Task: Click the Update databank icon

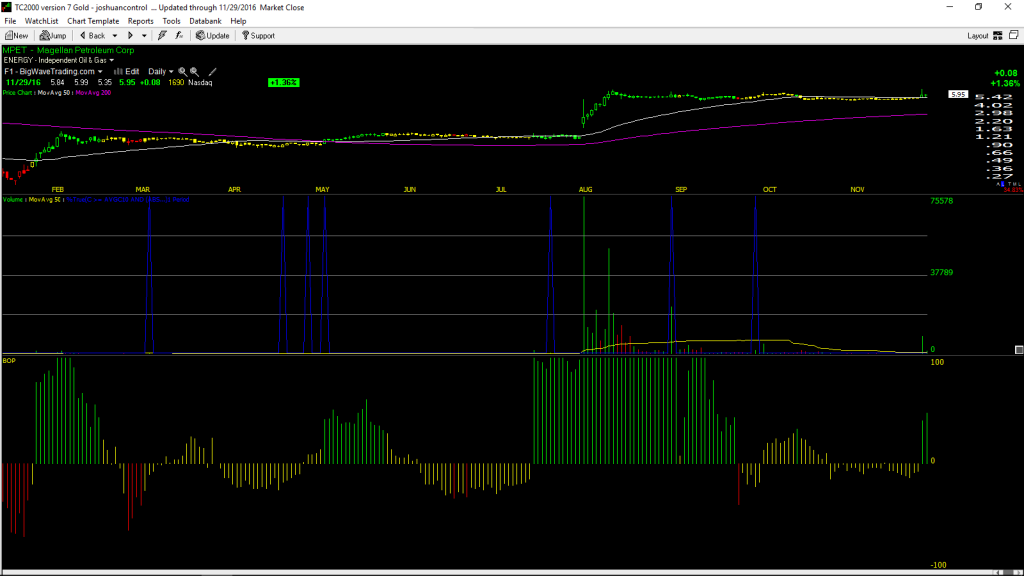Action: coord(213,36)
